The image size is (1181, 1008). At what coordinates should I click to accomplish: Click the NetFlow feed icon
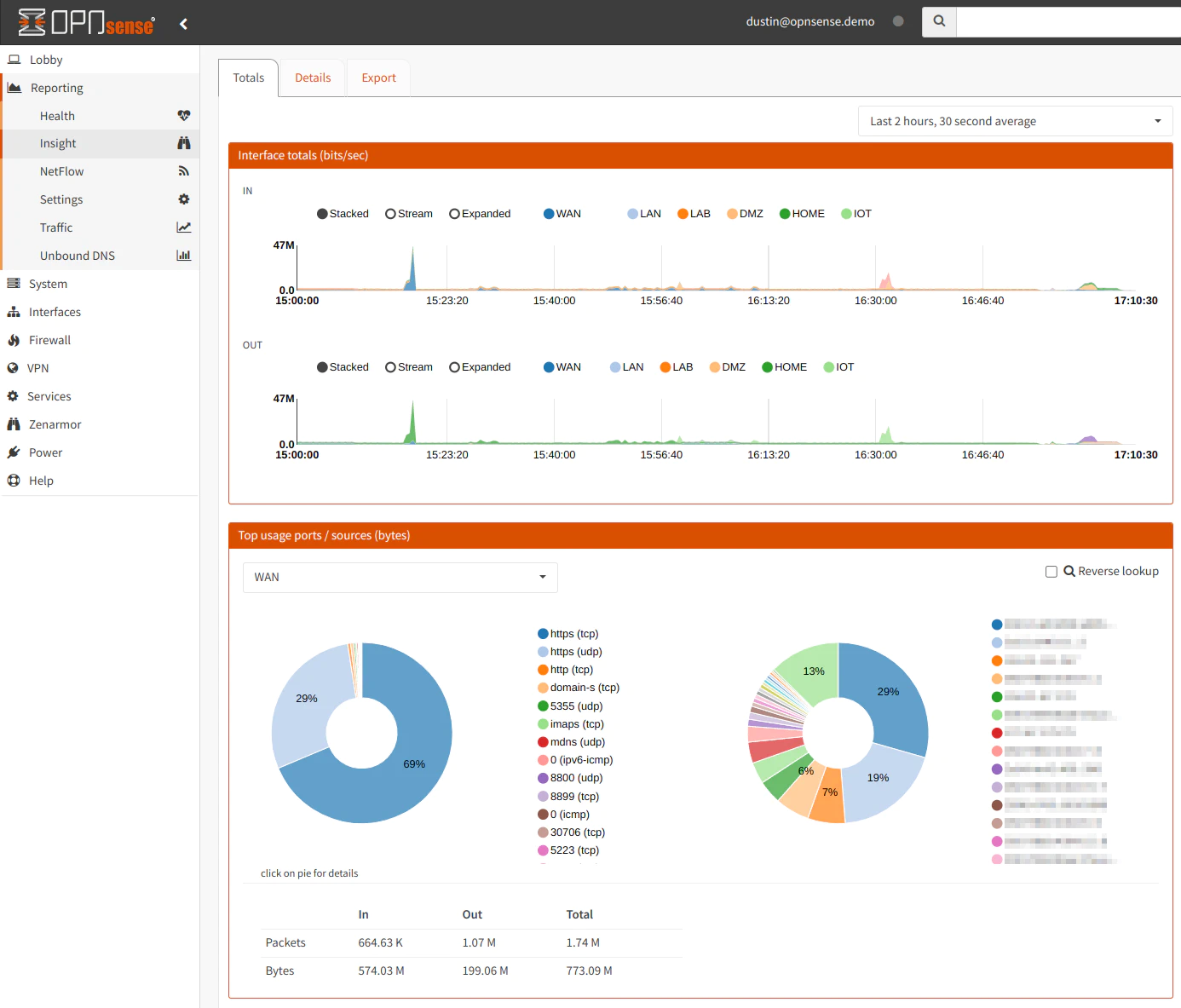tap(183, 171)
